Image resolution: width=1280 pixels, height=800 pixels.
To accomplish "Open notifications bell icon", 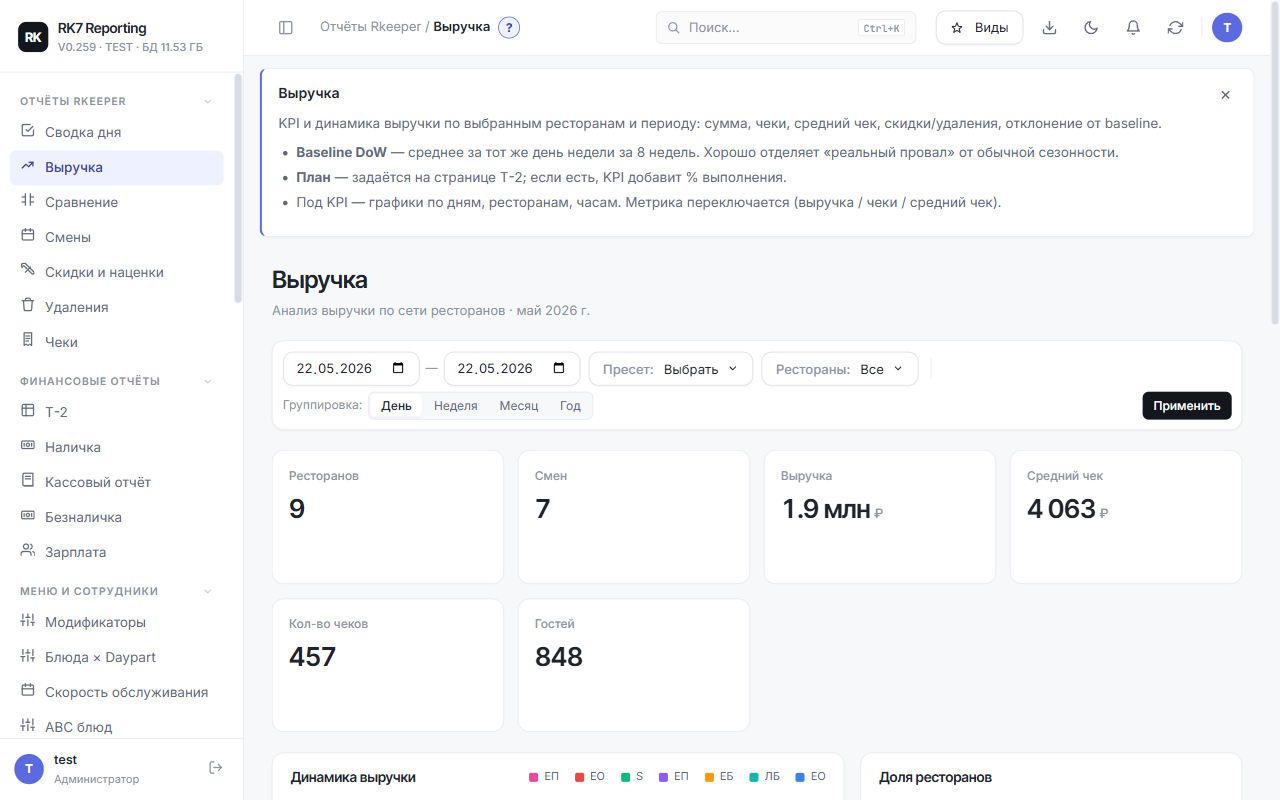I will (x=1133, y=28).
